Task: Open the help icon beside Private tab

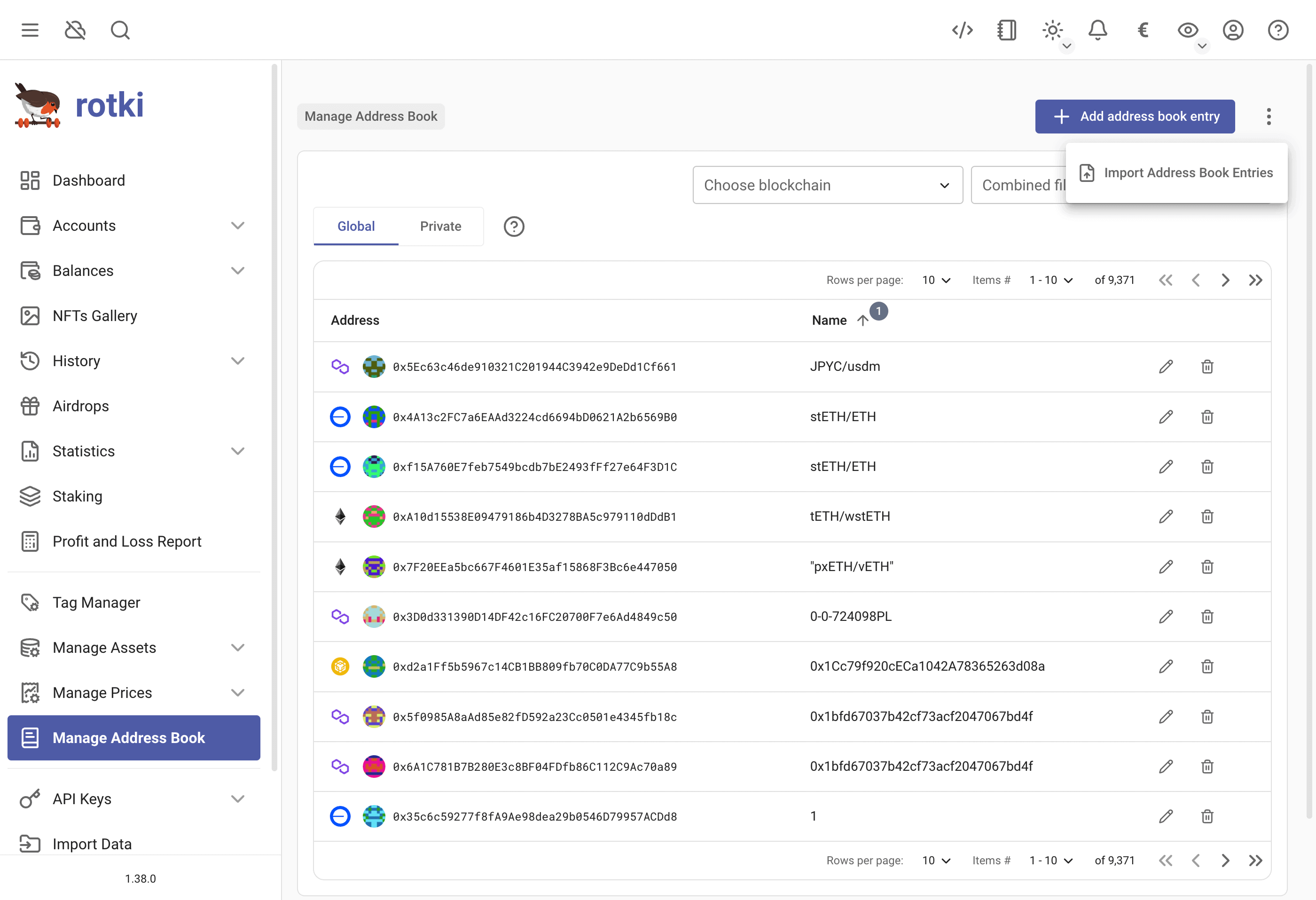Action: (x=514, y=227)
